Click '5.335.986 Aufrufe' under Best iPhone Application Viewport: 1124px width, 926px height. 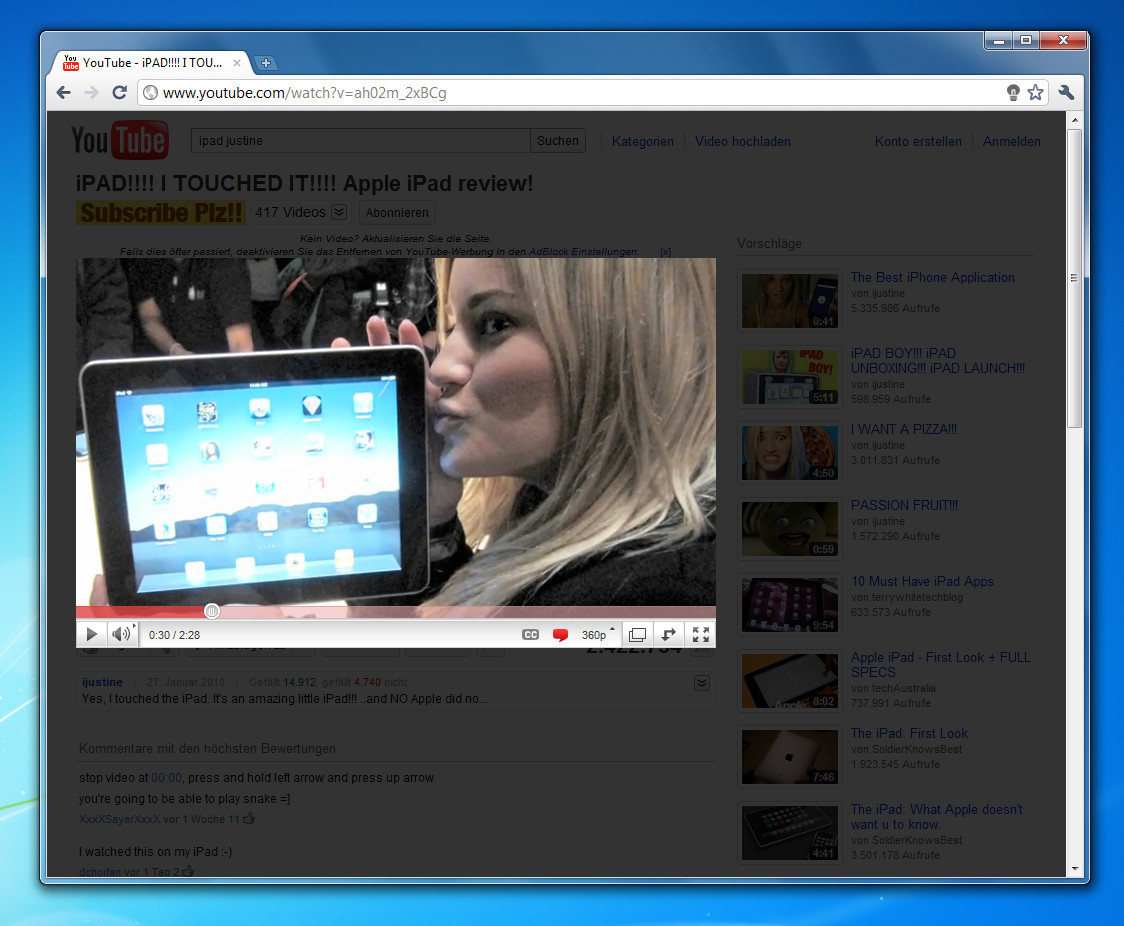pyautogui.click(x=895, y=308)
